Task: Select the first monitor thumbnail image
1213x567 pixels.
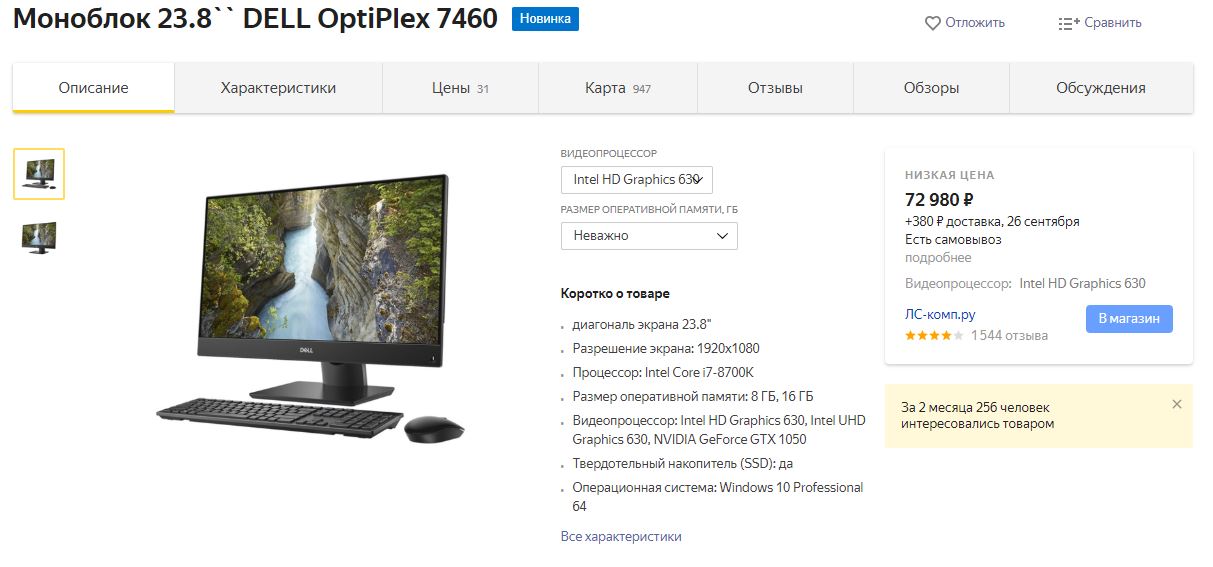Action: [x=39, y=174]
